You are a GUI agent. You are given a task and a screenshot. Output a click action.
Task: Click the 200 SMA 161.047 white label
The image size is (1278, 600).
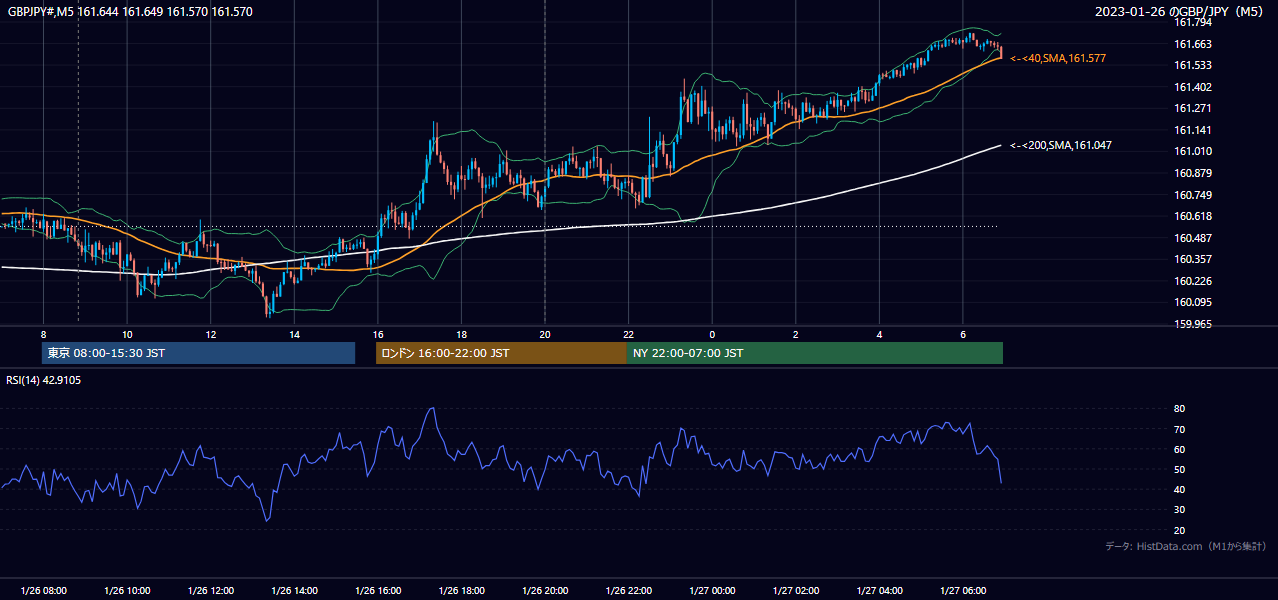point(1061,145)
